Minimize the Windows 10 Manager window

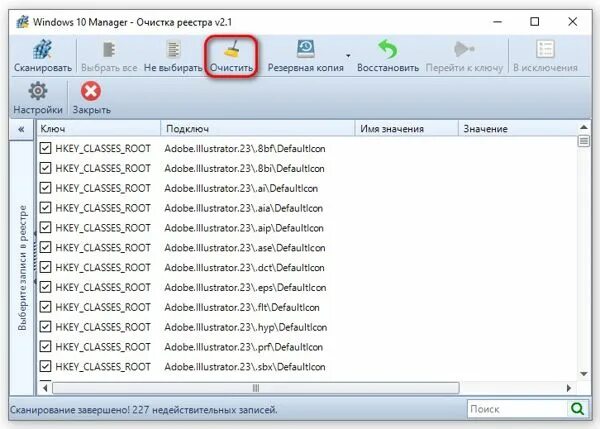point(497,22)
